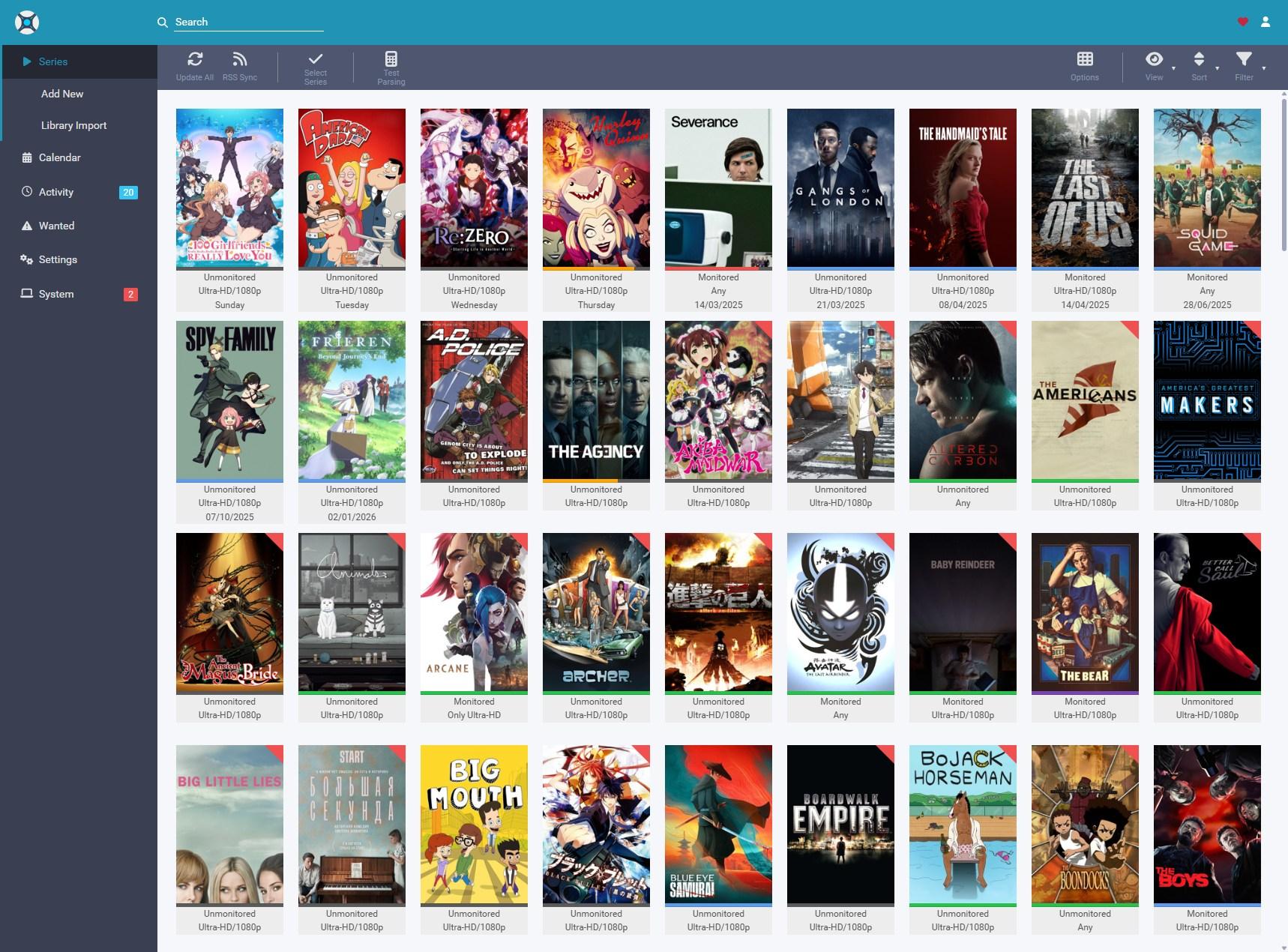Image resolution: width=1288 pixels, height=952 pixels.
Task: Click Arcane 'Only Ultra-HD' profile text
Action: tap(474, 715)
